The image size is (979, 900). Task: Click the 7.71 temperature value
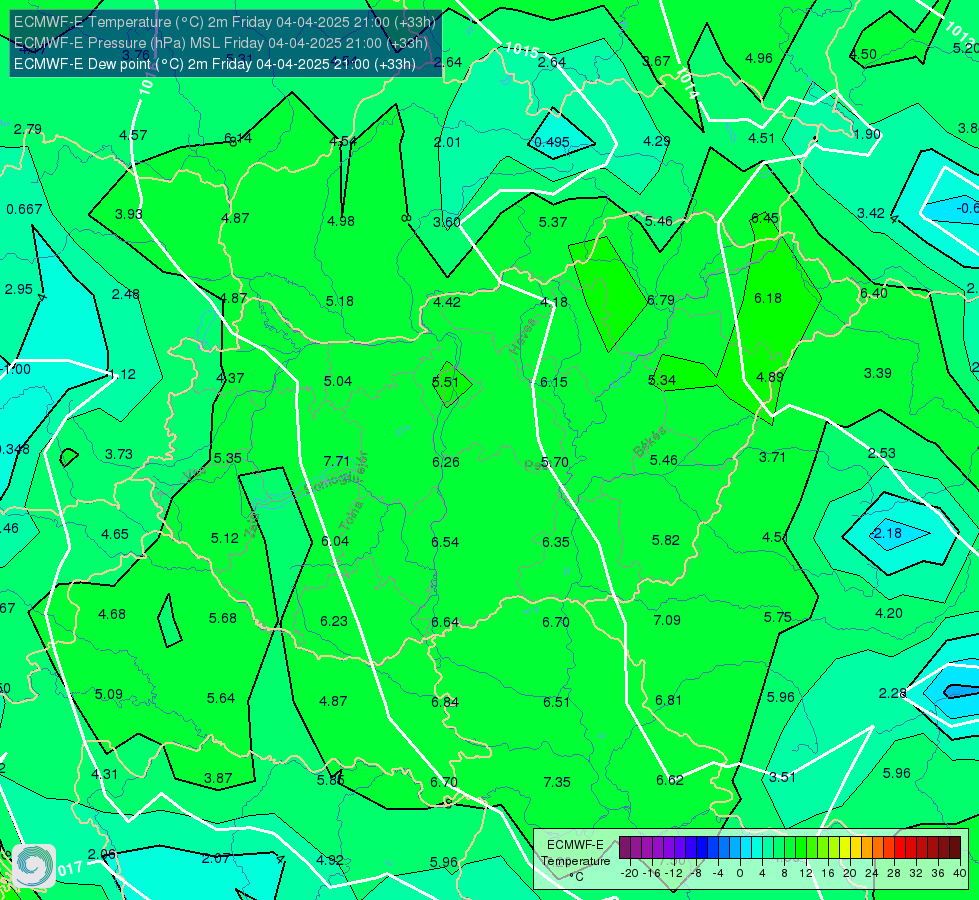[337, 461]
